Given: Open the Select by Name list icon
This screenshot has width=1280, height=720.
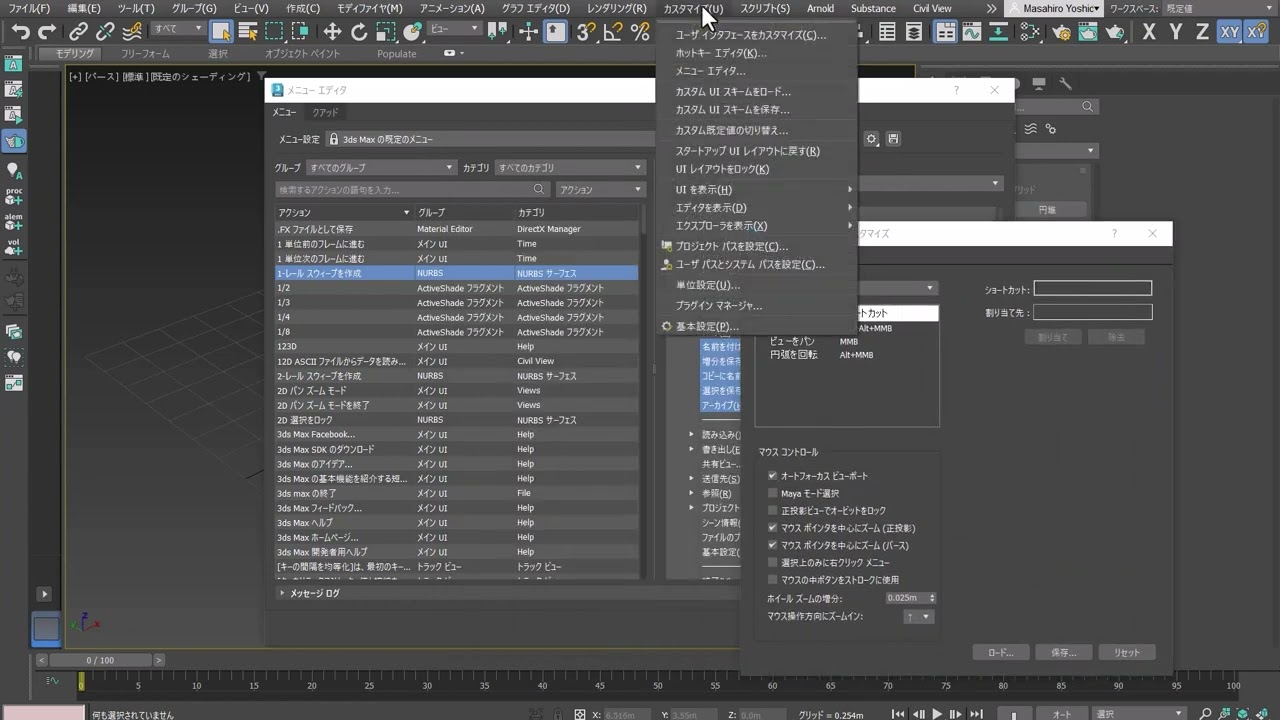Looking at the screenshot, I should [x=247, y=32].
